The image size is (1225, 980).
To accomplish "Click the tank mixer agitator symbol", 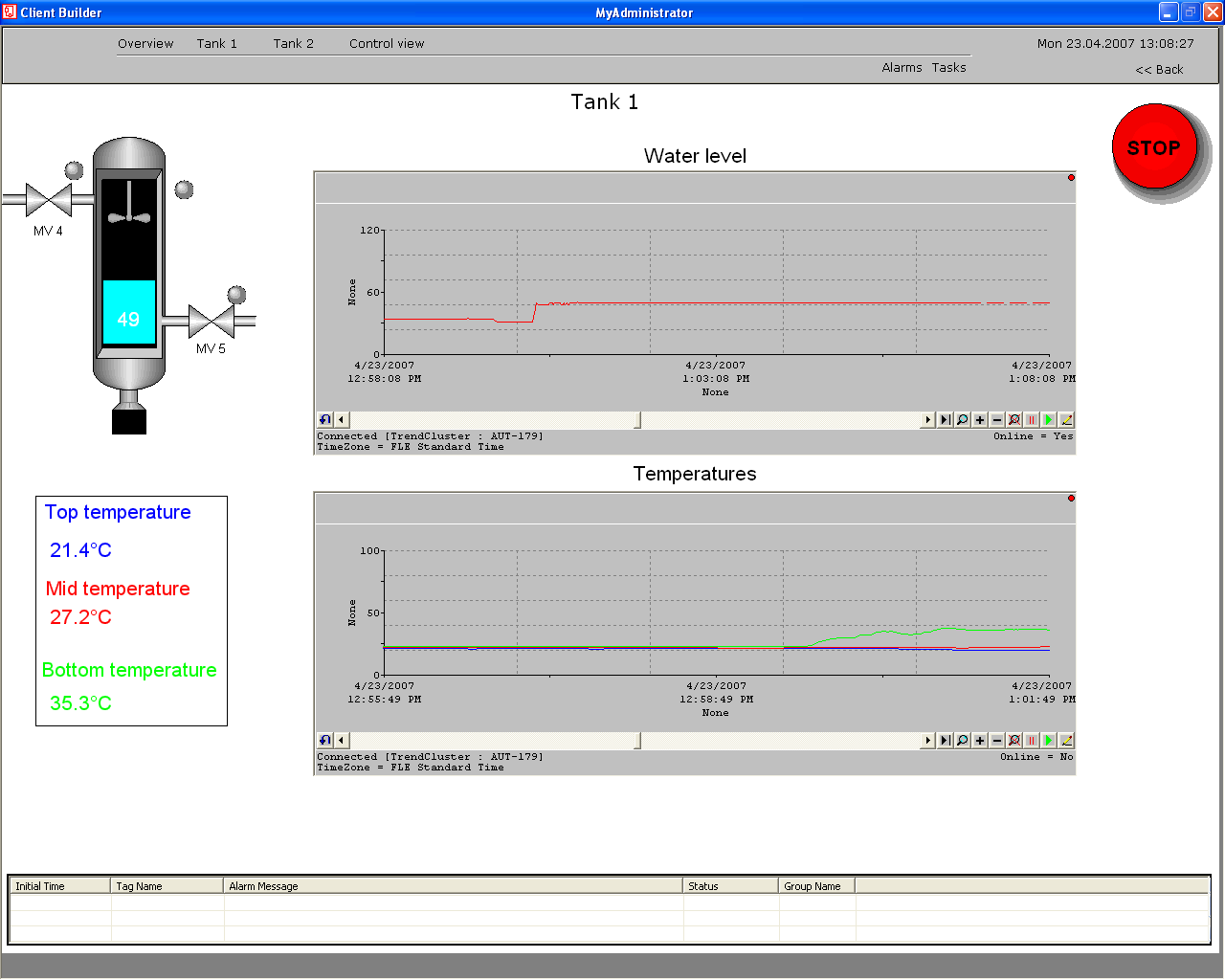I will (x=129, y=205).
